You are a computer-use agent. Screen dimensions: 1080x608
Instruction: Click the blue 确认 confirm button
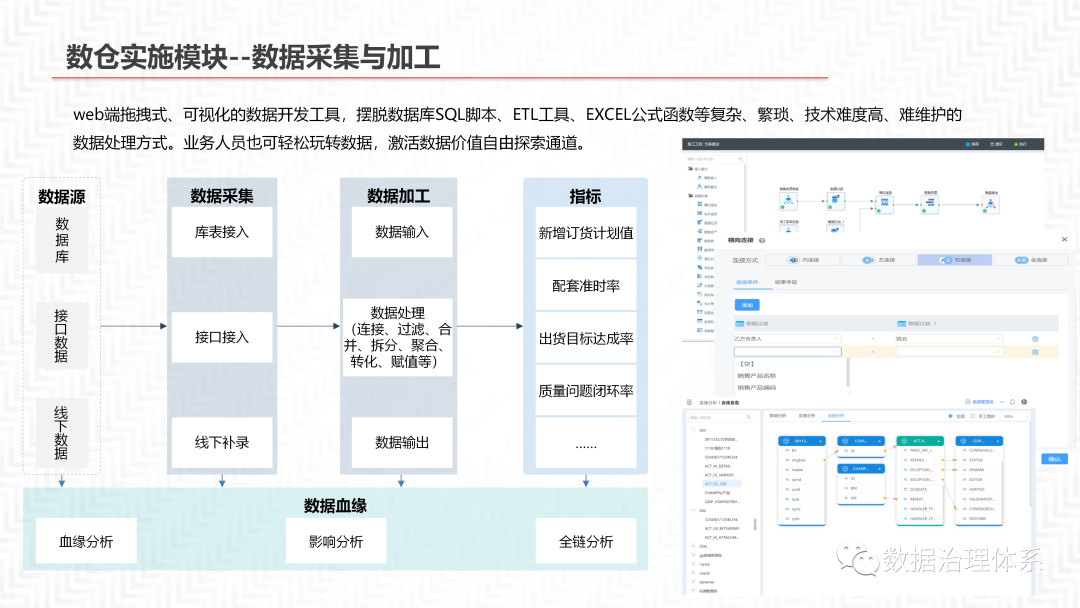tap(1054, 458)
